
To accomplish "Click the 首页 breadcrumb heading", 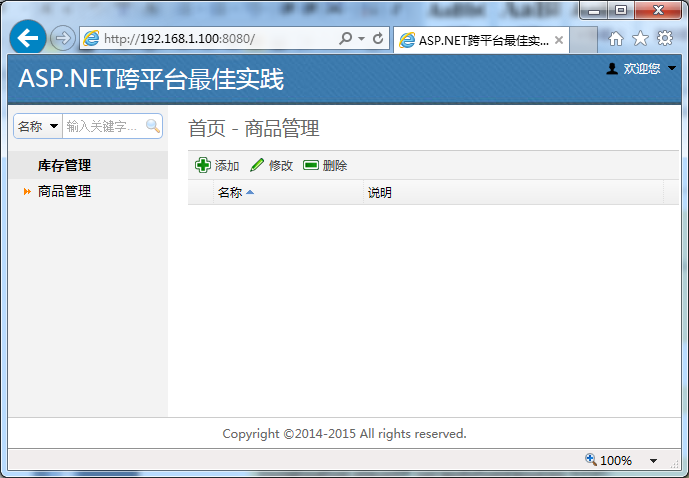I will click(207, 128).
